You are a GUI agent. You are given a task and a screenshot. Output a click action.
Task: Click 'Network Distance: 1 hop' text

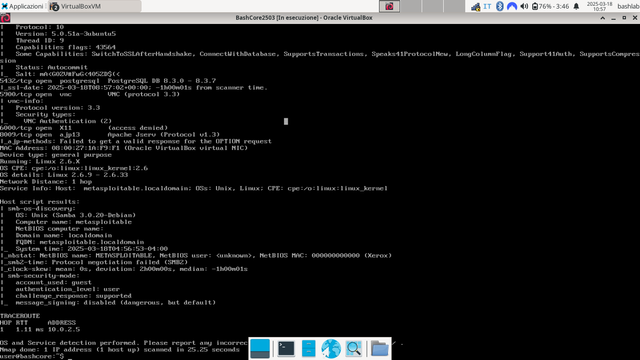46,182
